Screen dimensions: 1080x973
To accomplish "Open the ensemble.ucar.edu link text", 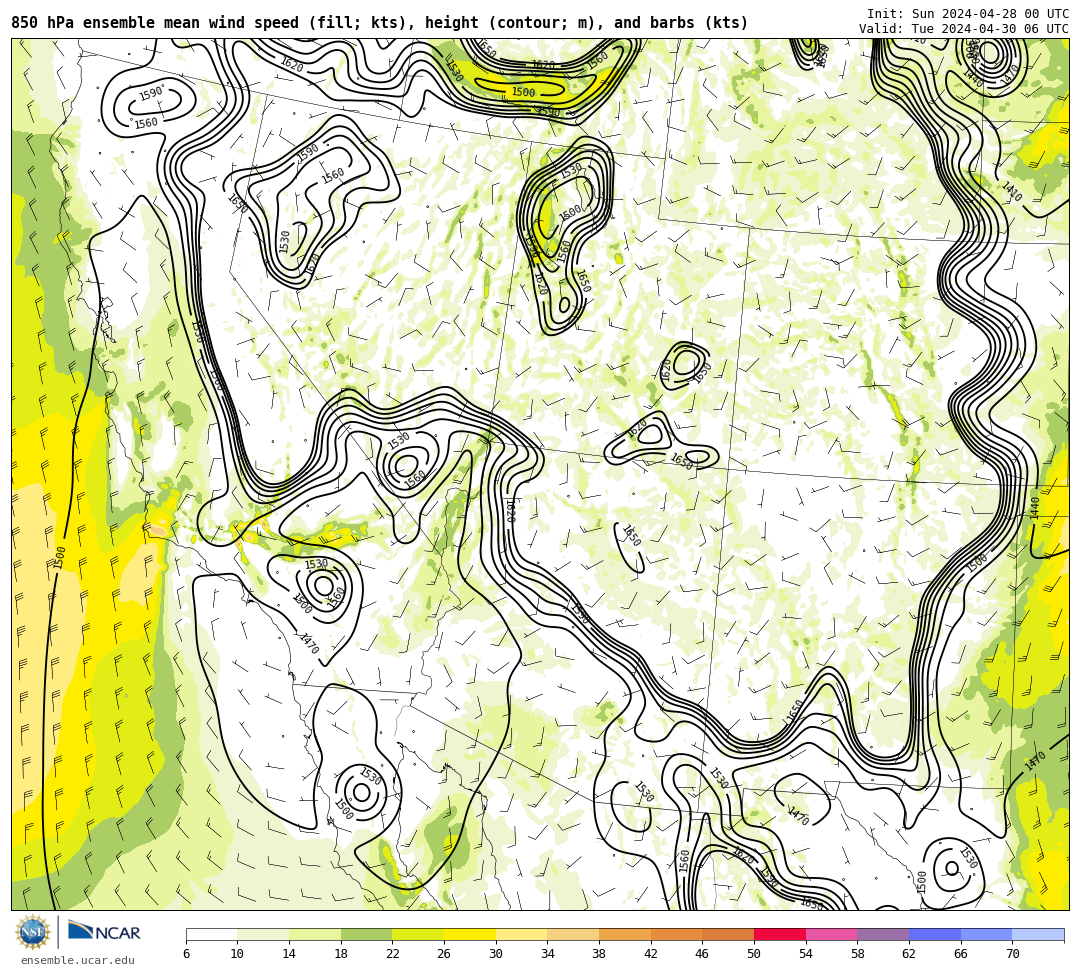I will click(78, 960).
